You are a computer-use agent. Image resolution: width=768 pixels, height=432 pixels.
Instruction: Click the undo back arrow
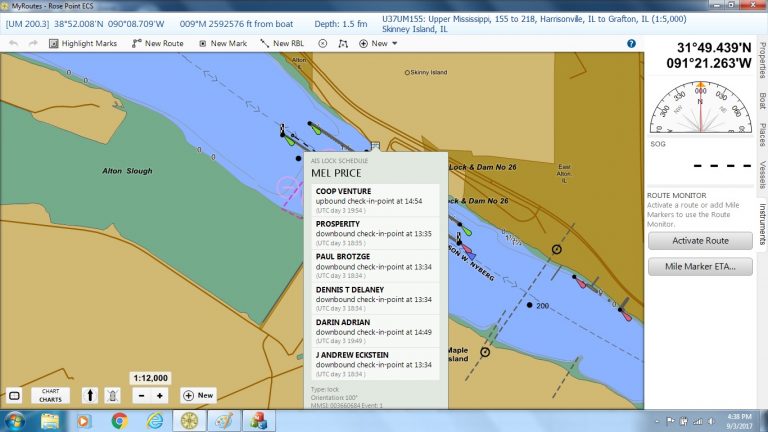(13, 44)
